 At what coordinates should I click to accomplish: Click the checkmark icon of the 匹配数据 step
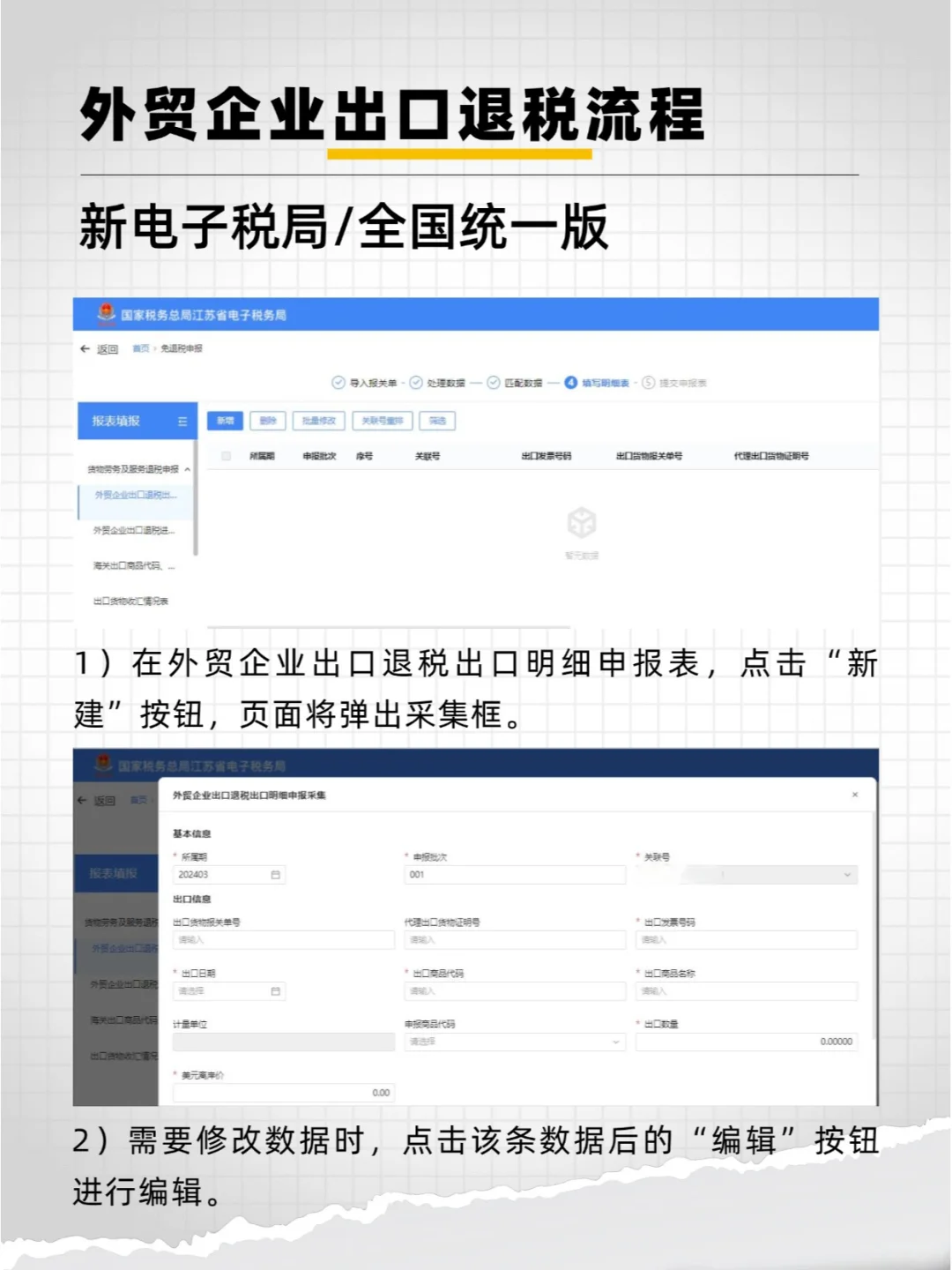click(x=492, y=381)
